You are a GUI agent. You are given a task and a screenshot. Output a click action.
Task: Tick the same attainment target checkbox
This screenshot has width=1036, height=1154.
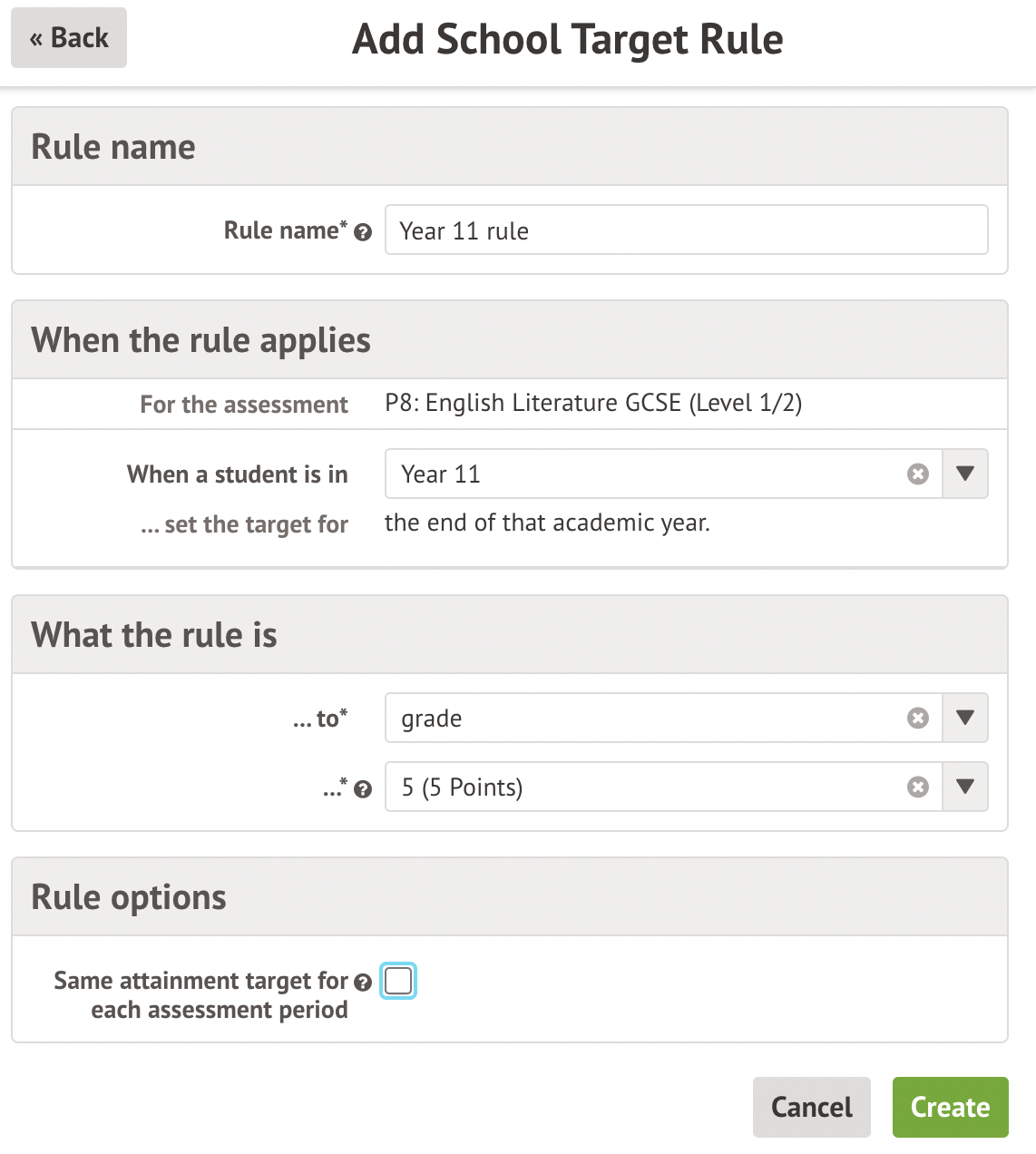[398, 981]
